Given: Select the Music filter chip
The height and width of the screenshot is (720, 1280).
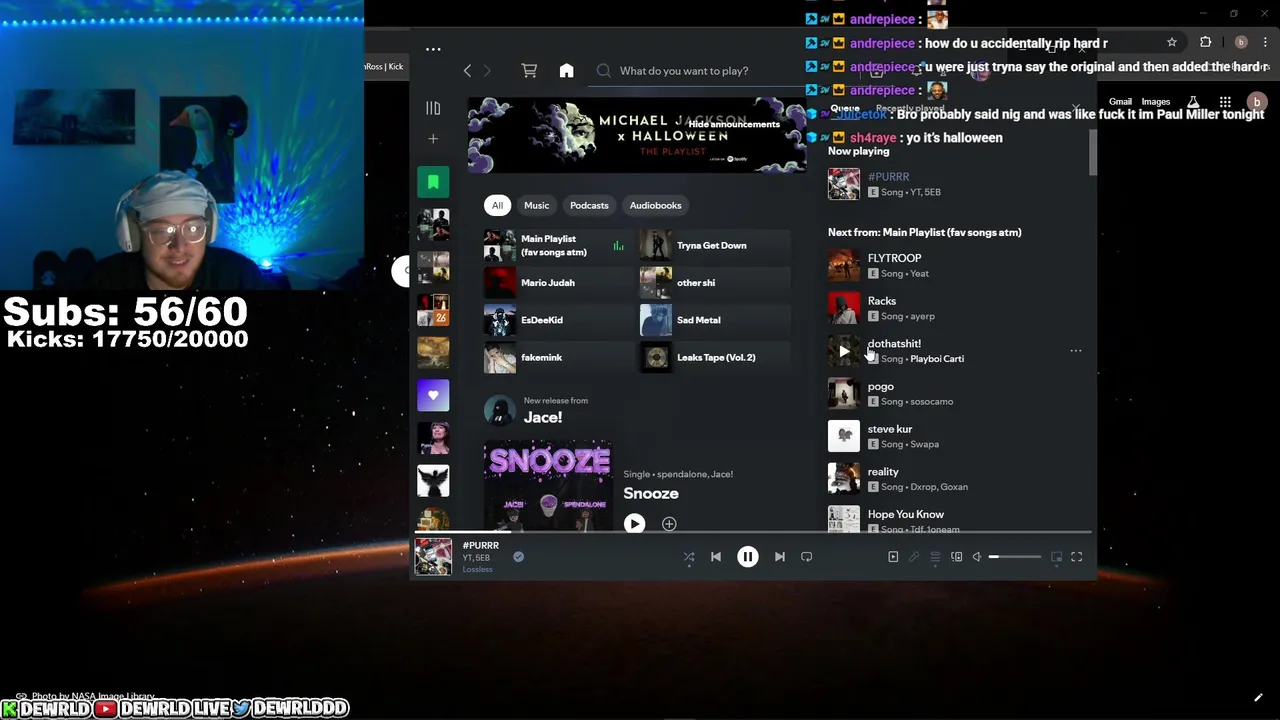Looking at the screenshot, I should (536, 205).
